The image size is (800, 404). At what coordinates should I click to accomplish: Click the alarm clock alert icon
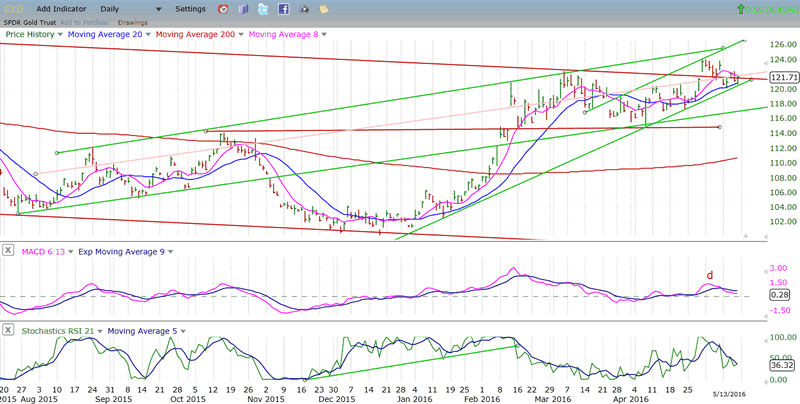[x=222, y=9]
